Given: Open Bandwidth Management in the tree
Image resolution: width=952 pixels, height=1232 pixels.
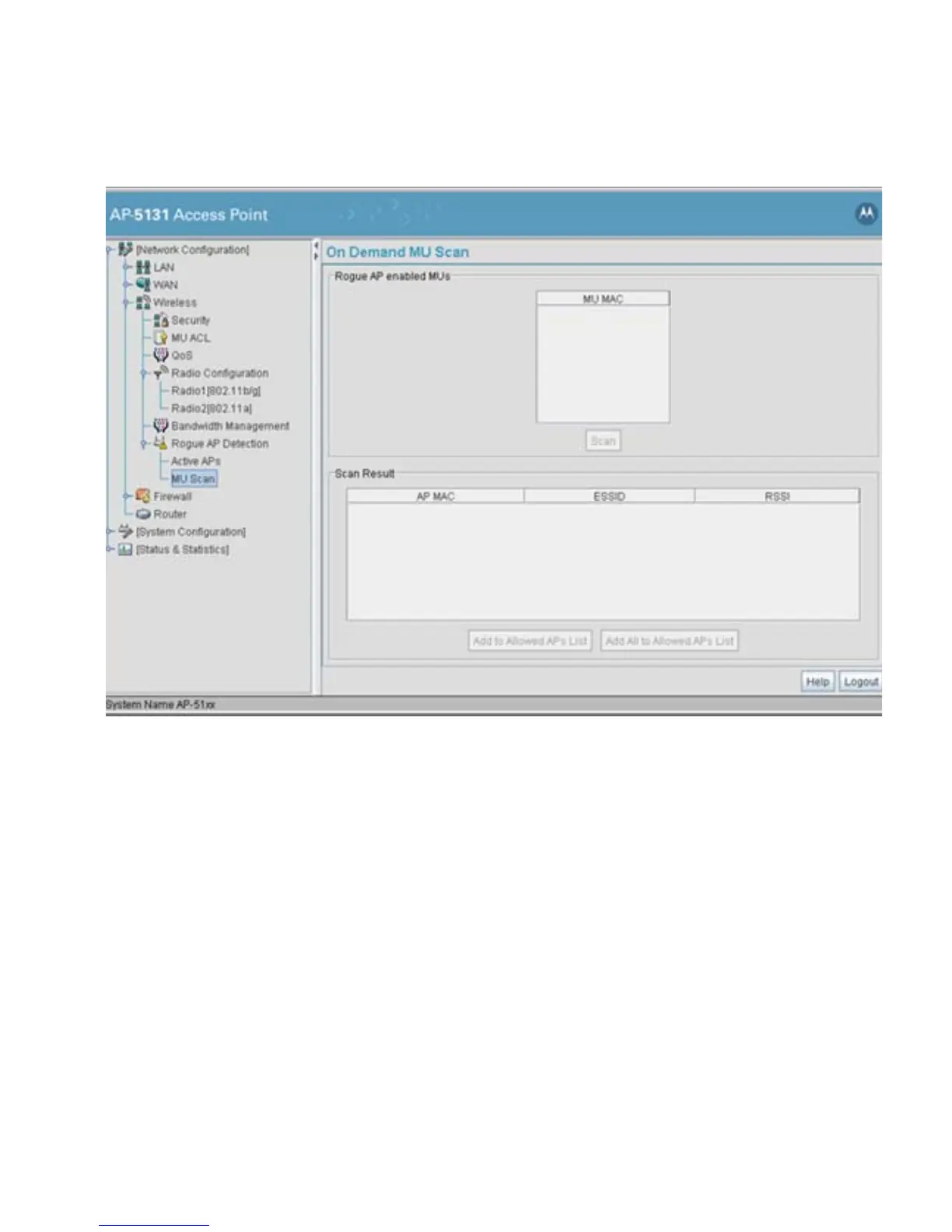Looking at the screenshot, I should [x=230, y=425].
